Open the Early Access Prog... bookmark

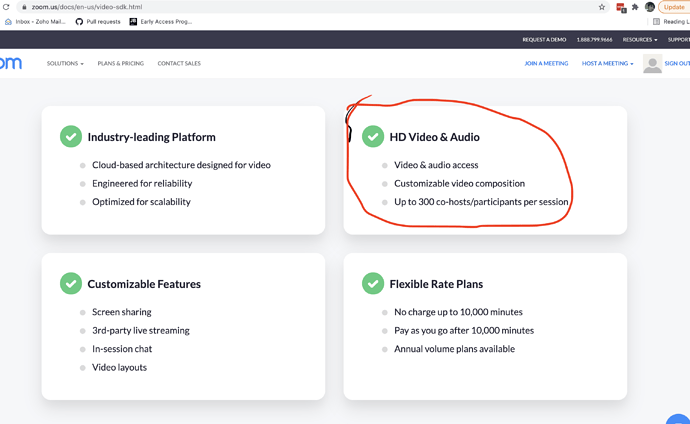161,22
